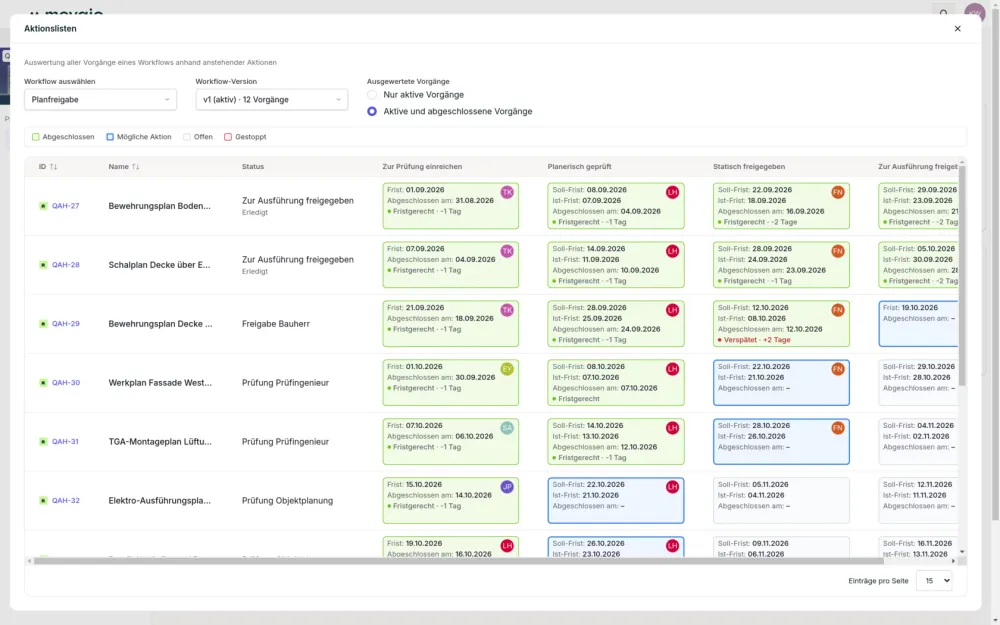Viewport: 1000px width, 625px height.
Task: Open the QAH-29 link
Action: pyautogui.click(x=66, y=324)
